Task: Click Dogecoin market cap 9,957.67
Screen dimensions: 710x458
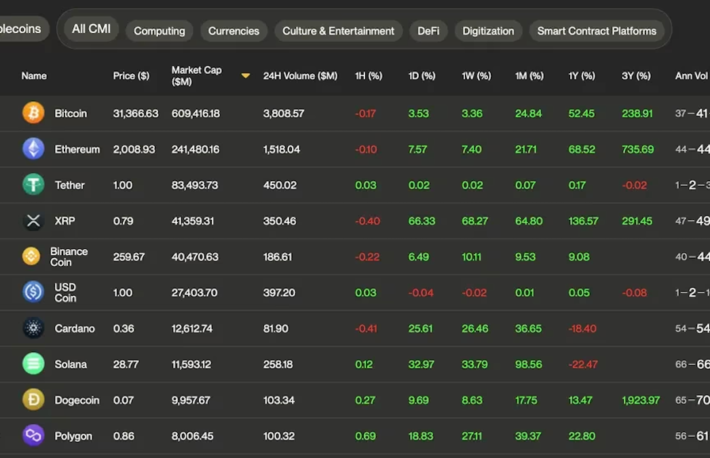Action: tap(191, 400)
